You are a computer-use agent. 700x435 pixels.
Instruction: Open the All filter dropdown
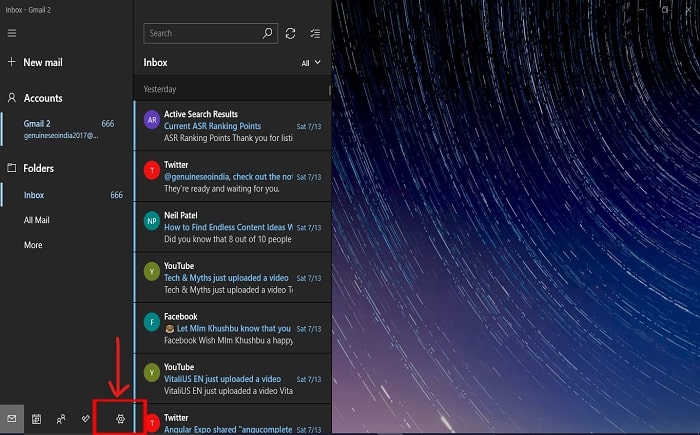click(311, 63)
